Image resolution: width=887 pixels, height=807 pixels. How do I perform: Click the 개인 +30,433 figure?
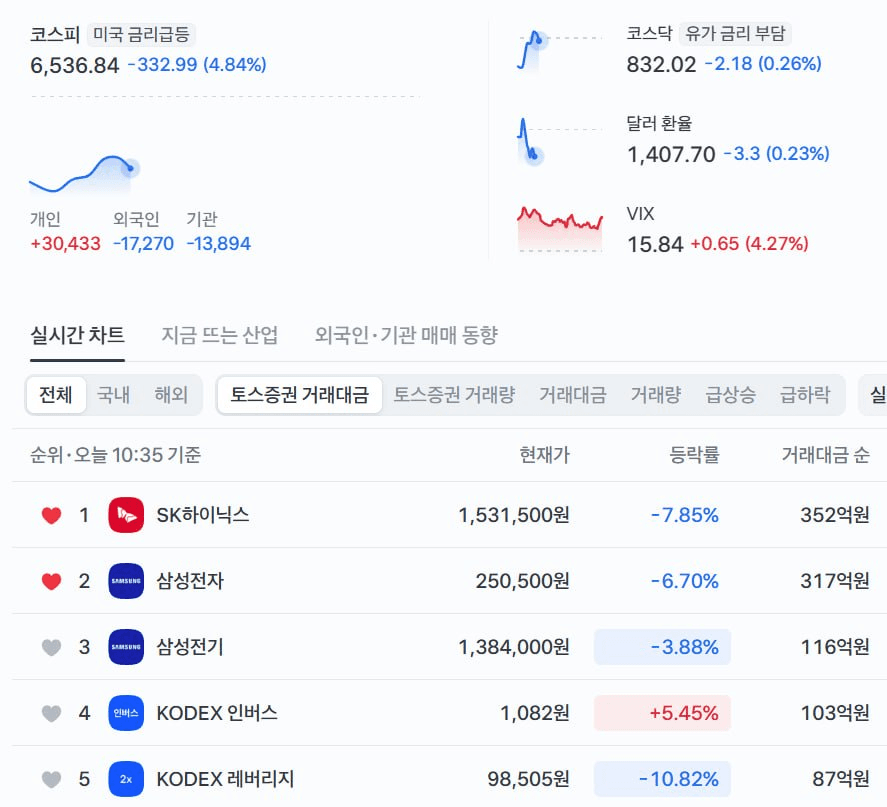65,244
